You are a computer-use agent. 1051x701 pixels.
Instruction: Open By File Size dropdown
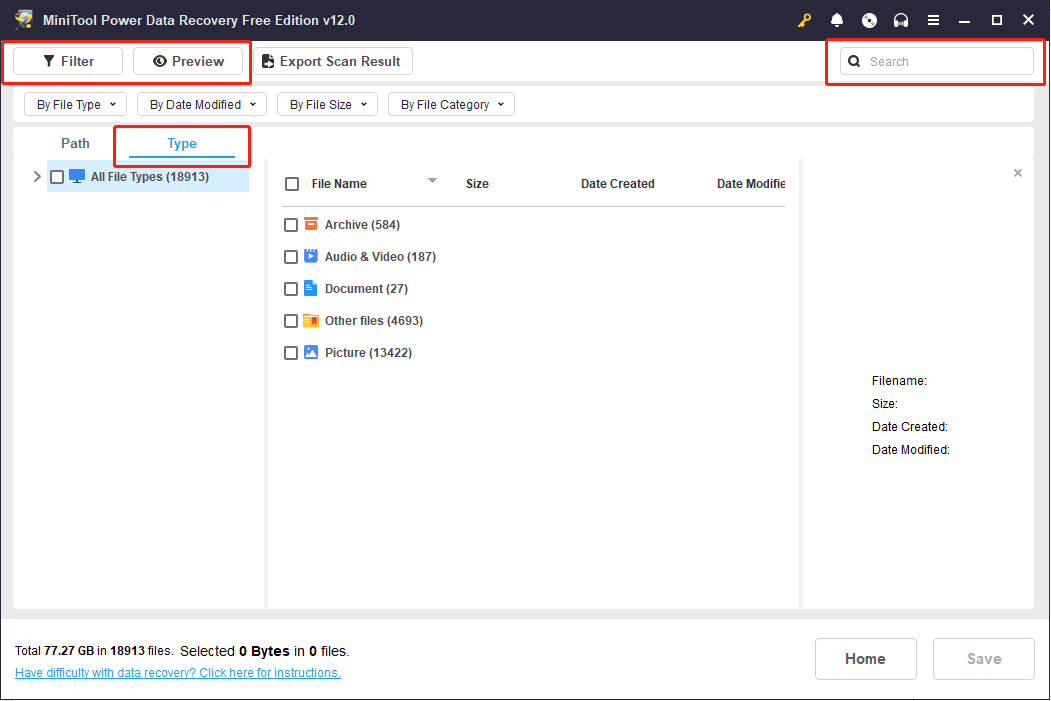click(x=327, y=105)
